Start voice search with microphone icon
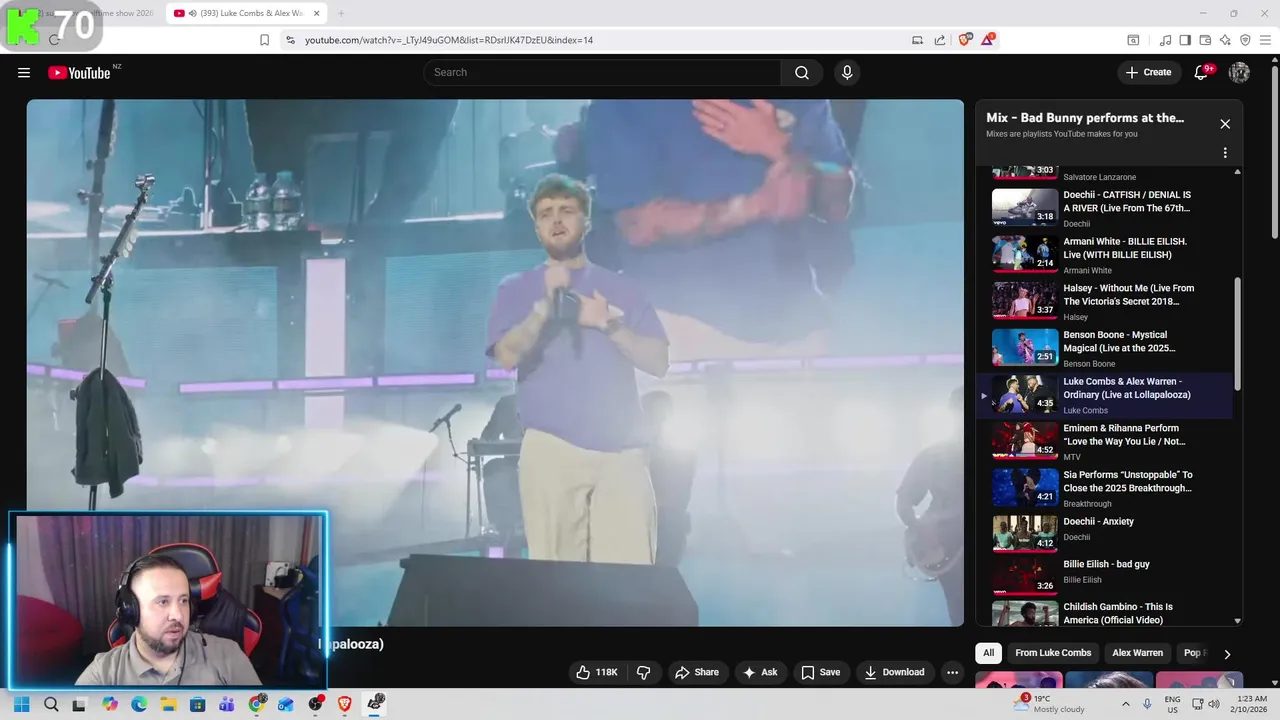1280x720 pixels. click(x=847, y=72)
